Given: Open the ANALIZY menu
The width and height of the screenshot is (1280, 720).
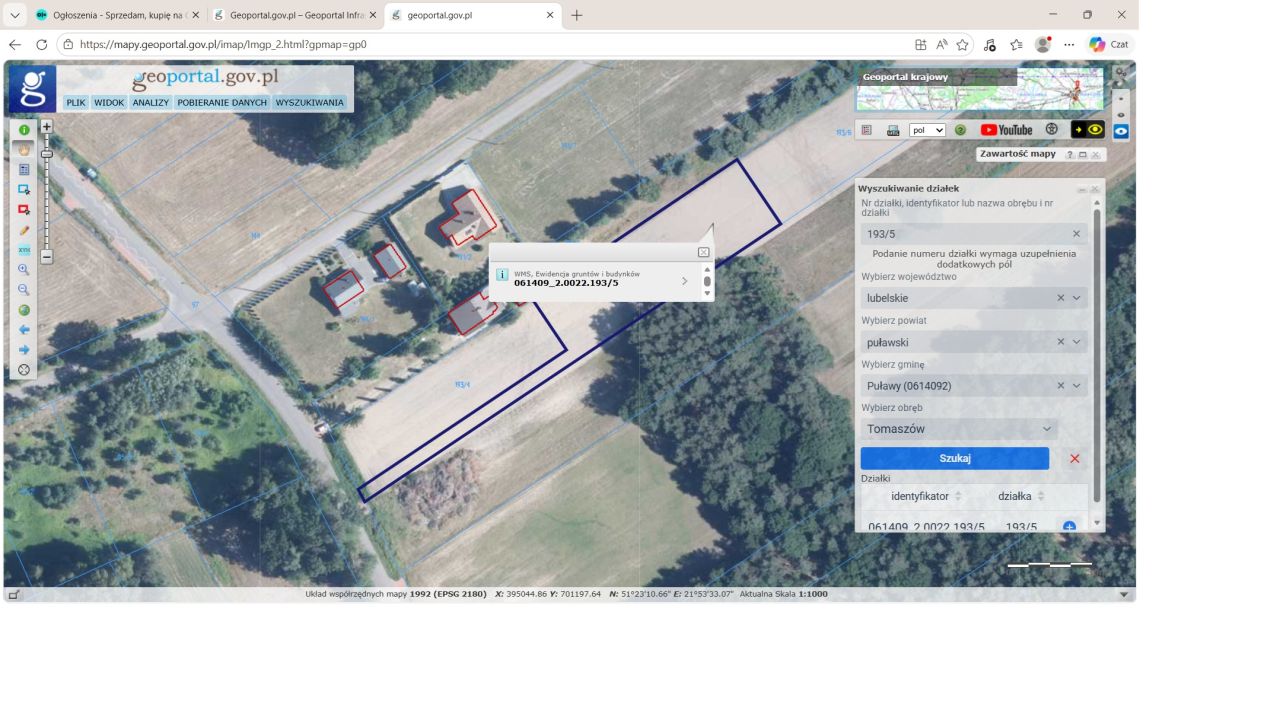Looking at the screenshot, I should tap(151, 102).
